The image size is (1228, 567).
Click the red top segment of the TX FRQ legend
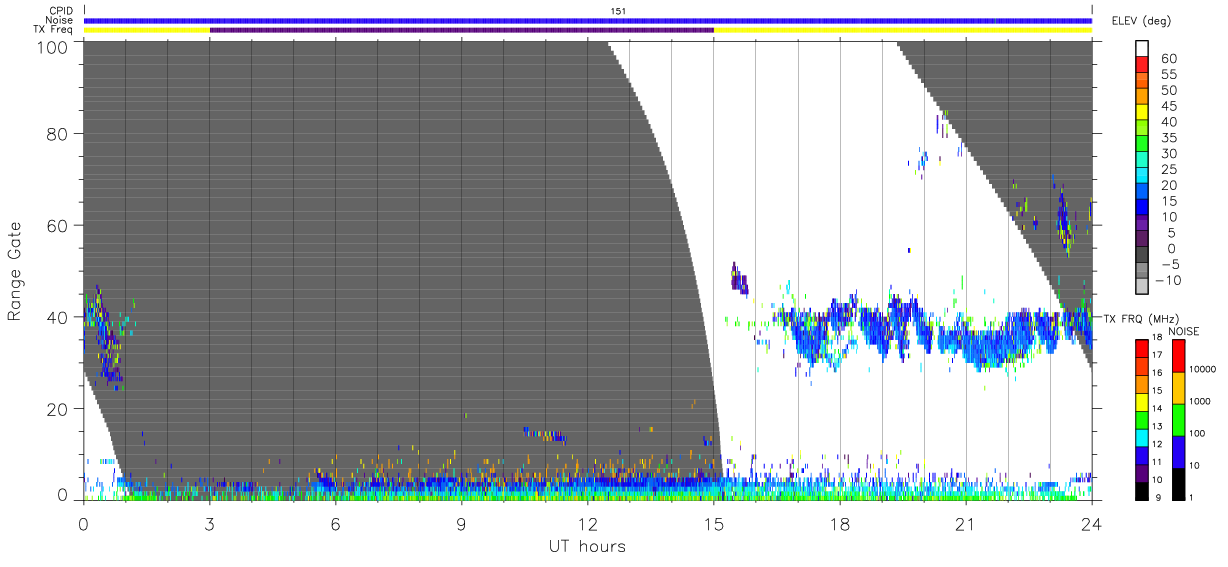click(1141, 349)
